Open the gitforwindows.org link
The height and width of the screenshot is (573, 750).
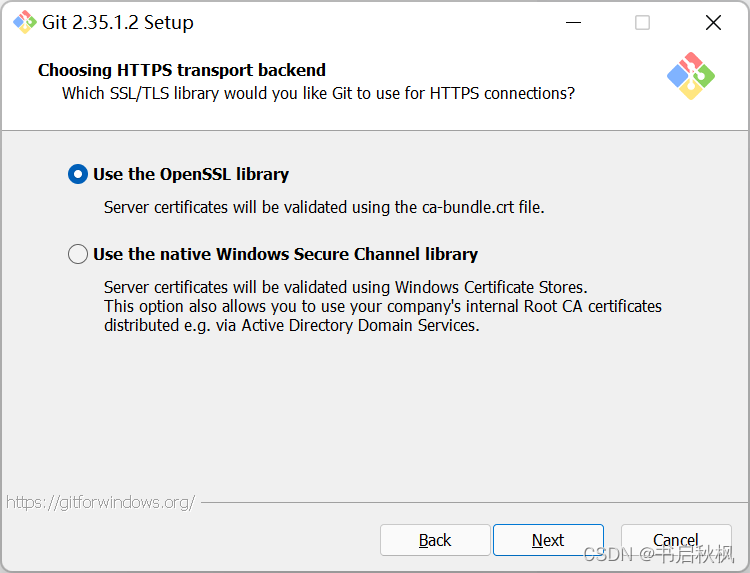[100, 502]
